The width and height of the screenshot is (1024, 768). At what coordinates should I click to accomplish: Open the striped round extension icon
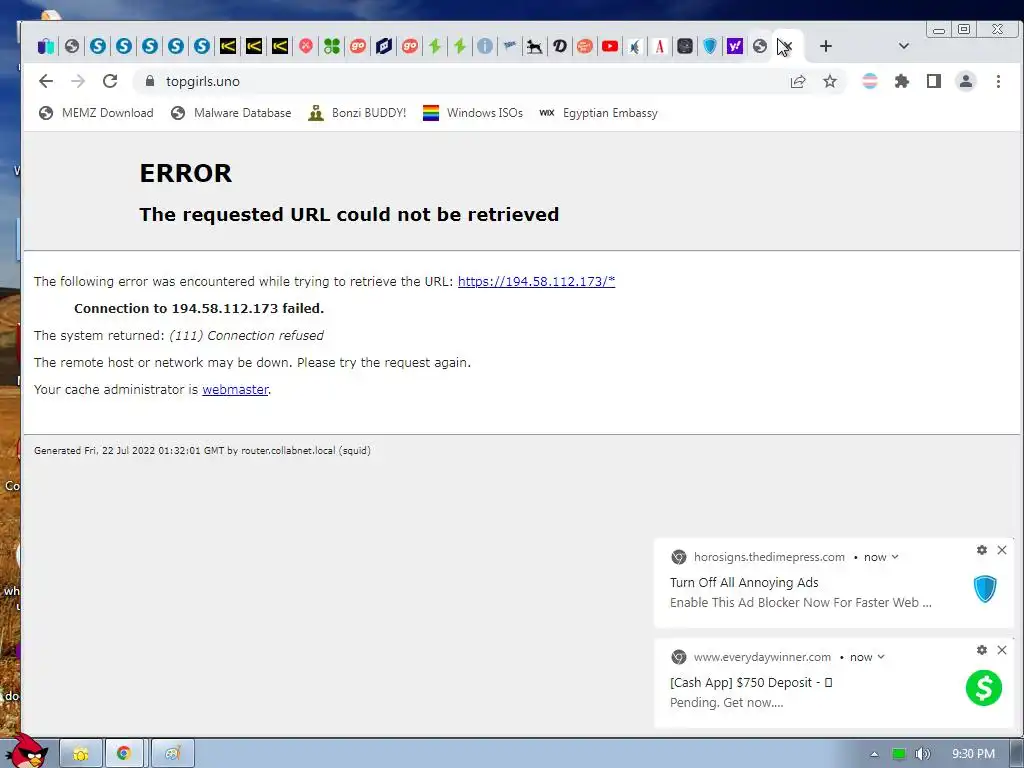tap(870, 81)
